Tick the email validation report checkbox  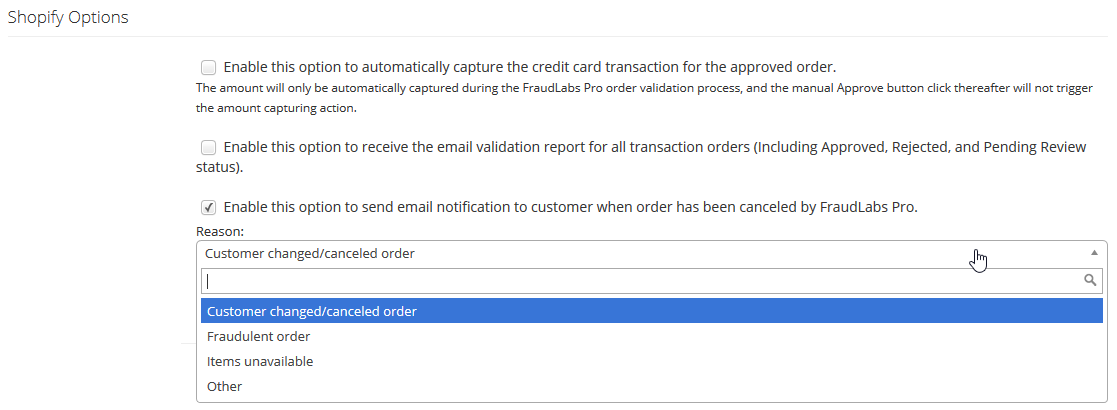click(x=208, y=147)
